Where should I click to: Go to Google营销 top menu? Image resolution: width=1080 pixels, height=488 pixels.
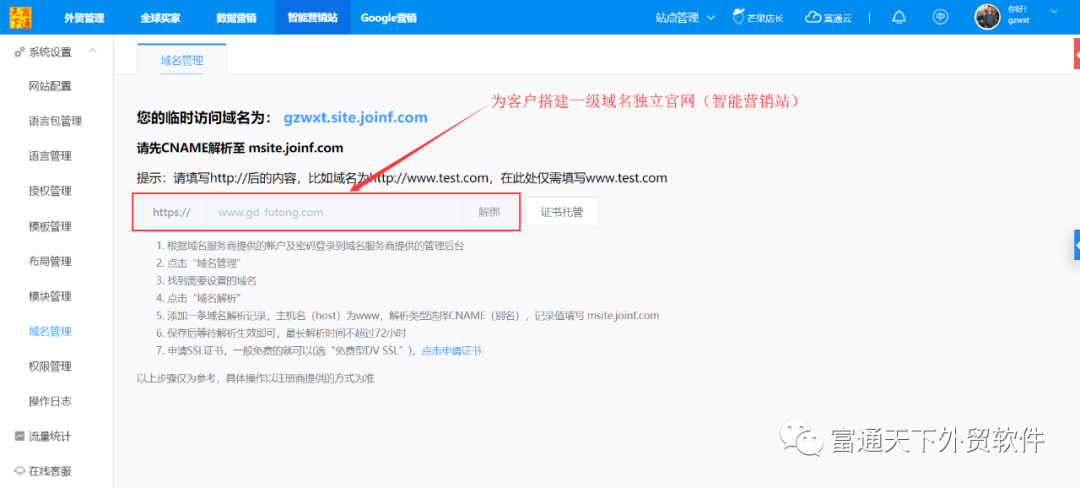tap(388, 18)
